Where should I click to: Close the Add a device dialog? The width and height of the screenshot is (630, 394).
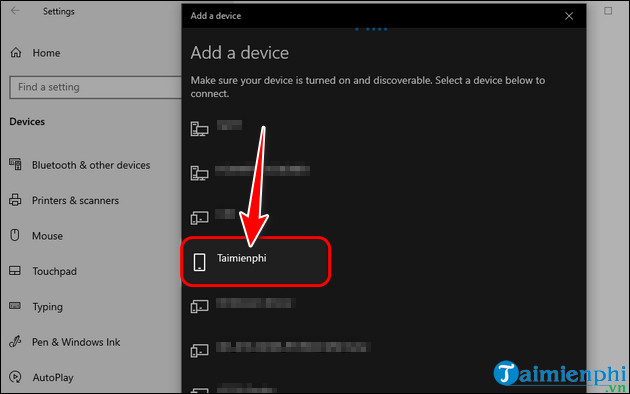pyautogui.click(x=569, y=16)
